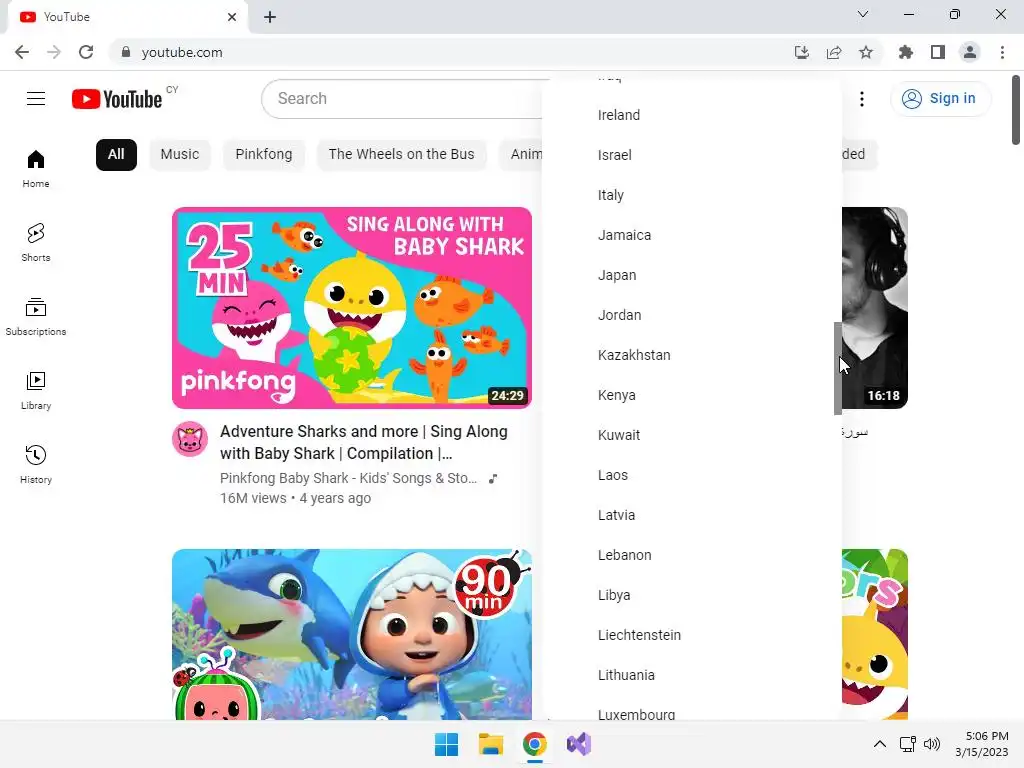Open Library from the sidebar
1024x768 pixels.
[x=36, y=391]
